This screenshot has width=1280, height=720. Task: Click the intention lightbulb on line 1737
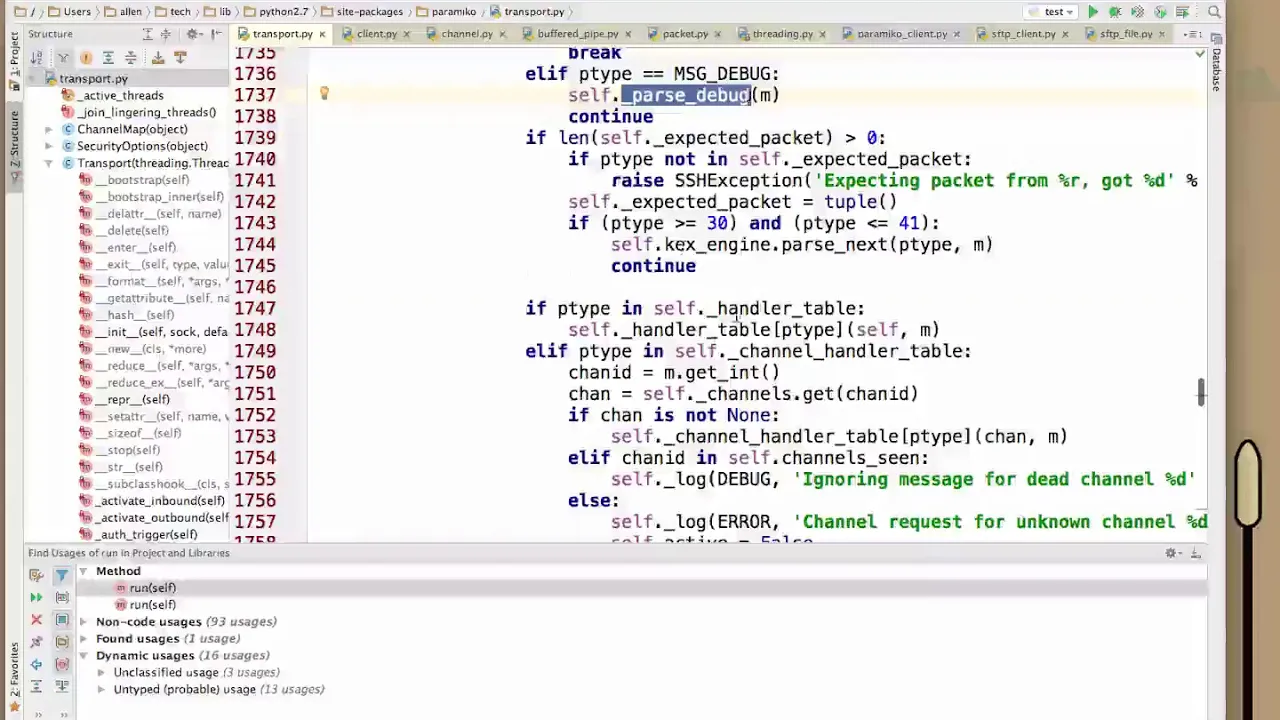click(324, 94)
